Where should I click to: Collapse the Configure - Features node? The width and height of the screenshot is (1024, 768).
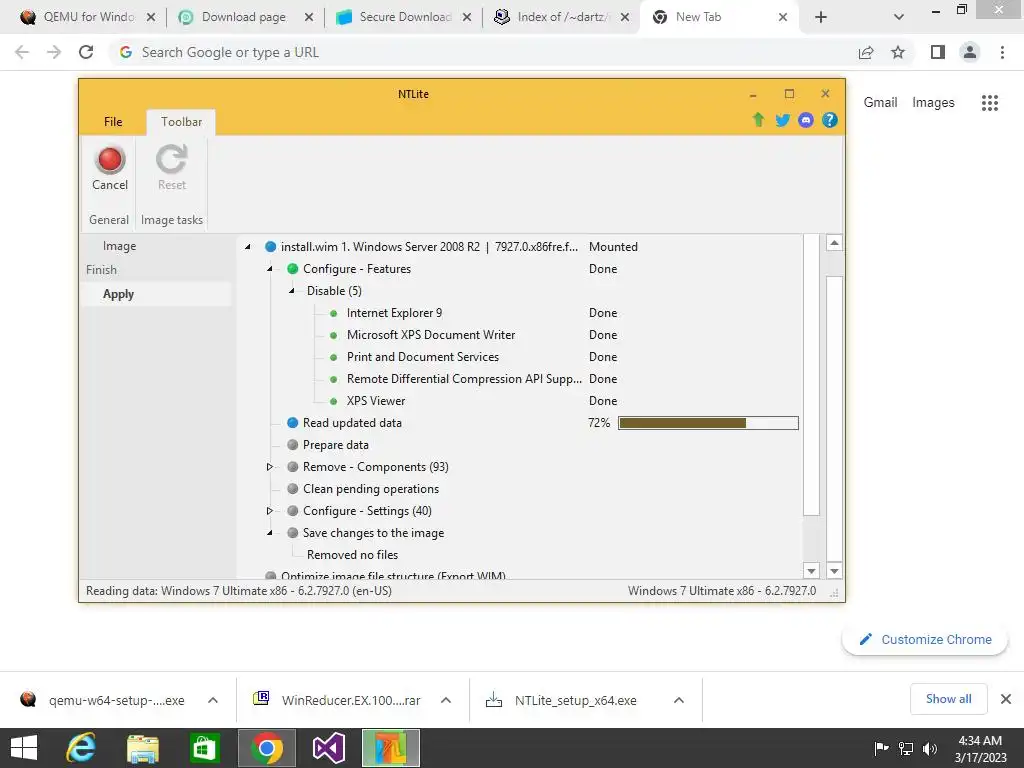coord(270,269)
